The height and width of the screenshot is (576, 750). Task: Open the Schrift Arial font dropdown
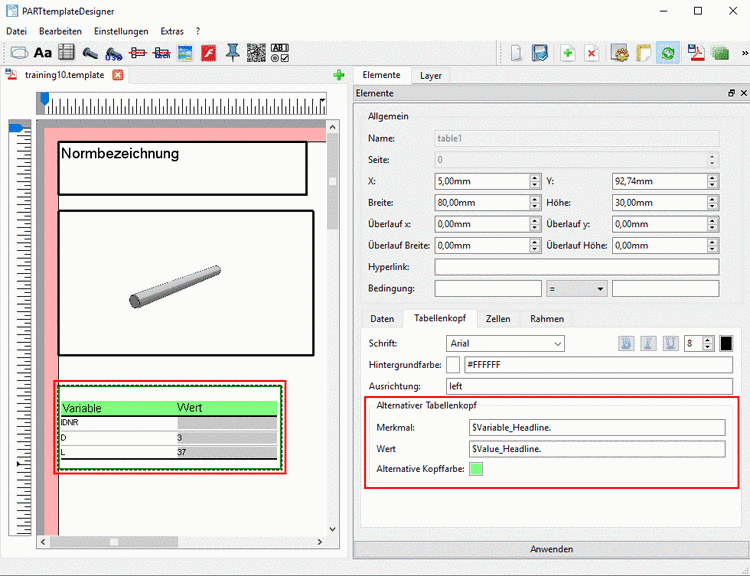tap(505, 343)
